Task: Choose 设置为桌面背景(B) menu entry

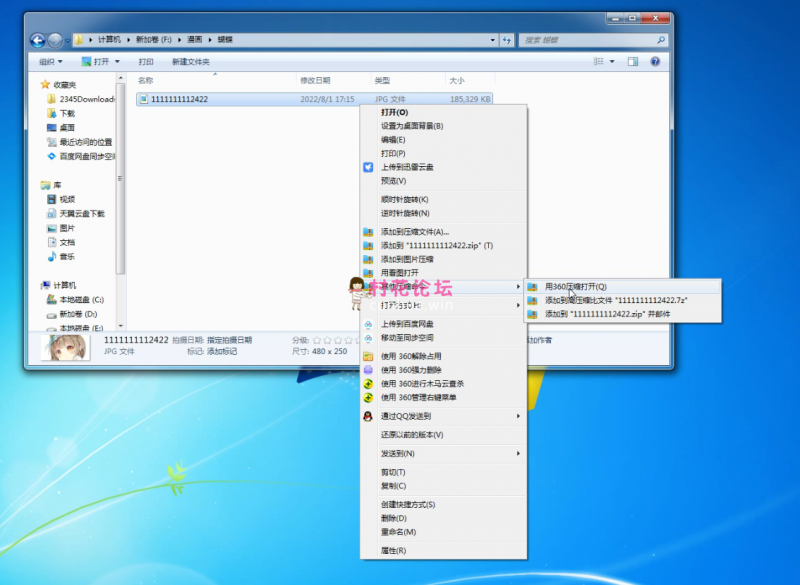Action: coord(412,126)
